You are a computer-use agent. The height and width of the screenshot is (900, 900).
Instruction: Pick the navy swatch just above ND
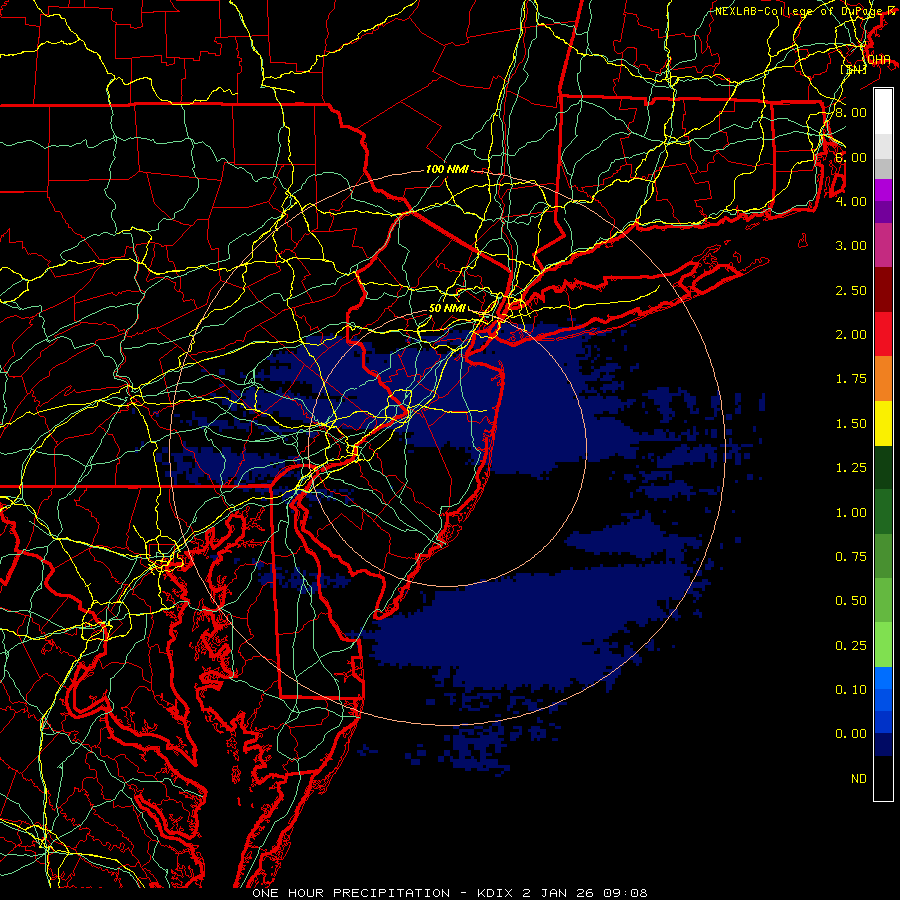[x=883, y=744]
